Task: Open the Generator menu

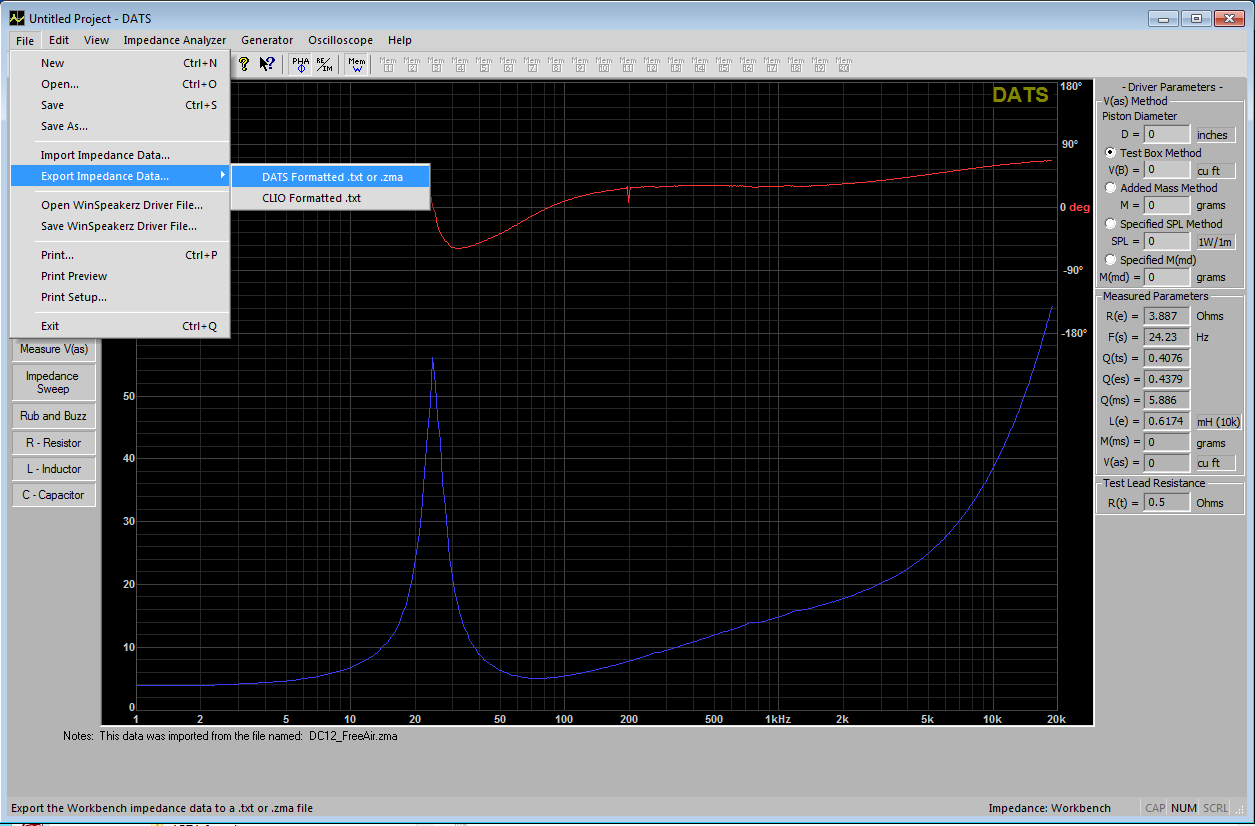Action: point(267,40)
